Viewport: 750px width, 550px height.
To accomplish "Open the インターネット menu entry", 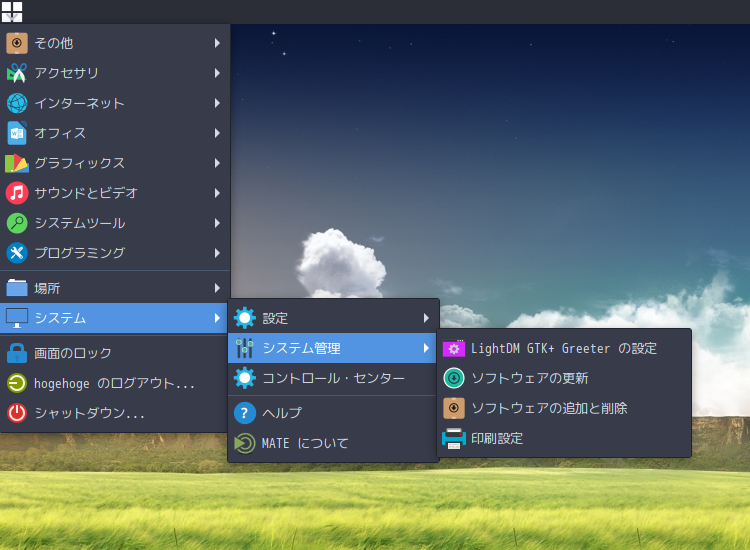I will coord(115,103).
